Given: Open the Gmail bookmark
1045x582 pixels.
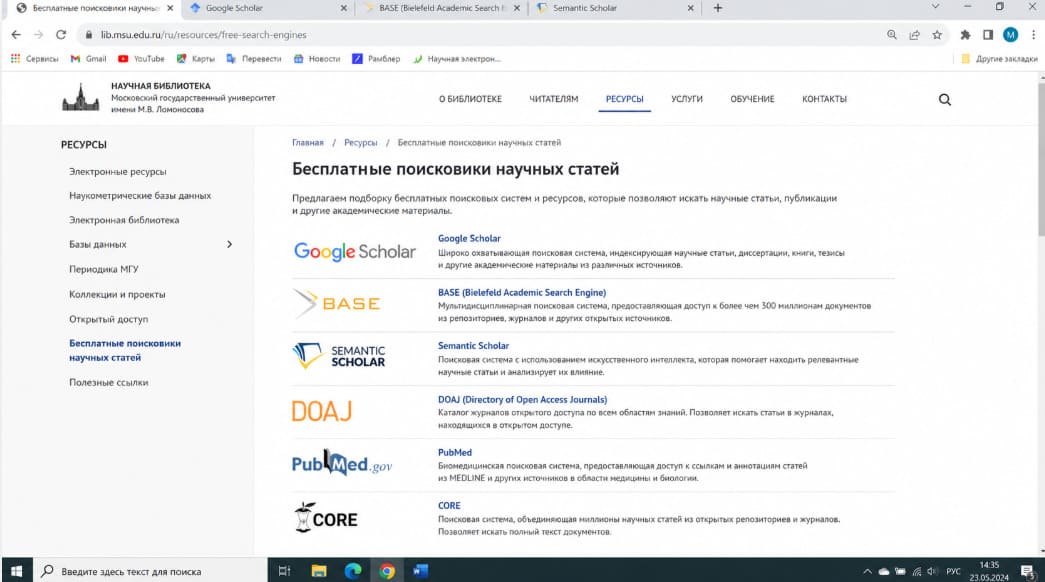Looking at the screenshot, I should point(88,59).
